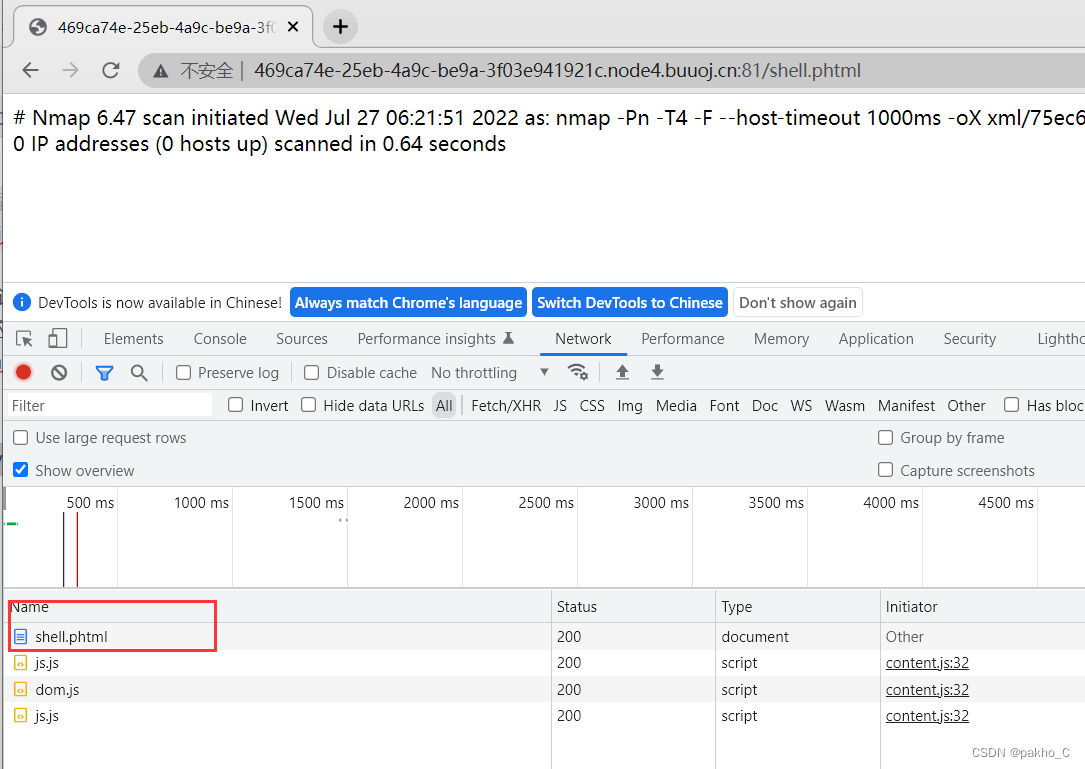
Task: Filter requests by Font type
Action: point(724,406)
